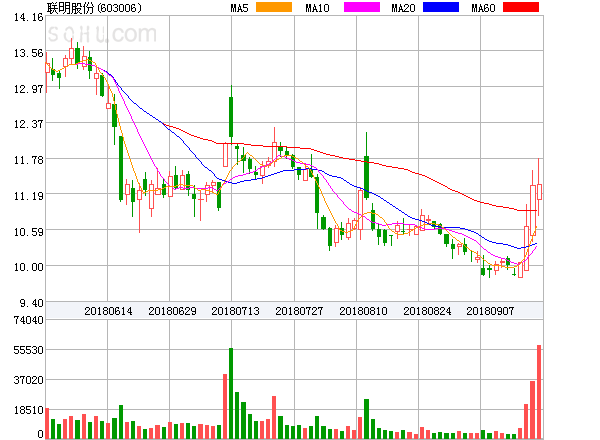Click the 20180614 date label
This screenshot has height=440, width=600.
coord(108,311)
